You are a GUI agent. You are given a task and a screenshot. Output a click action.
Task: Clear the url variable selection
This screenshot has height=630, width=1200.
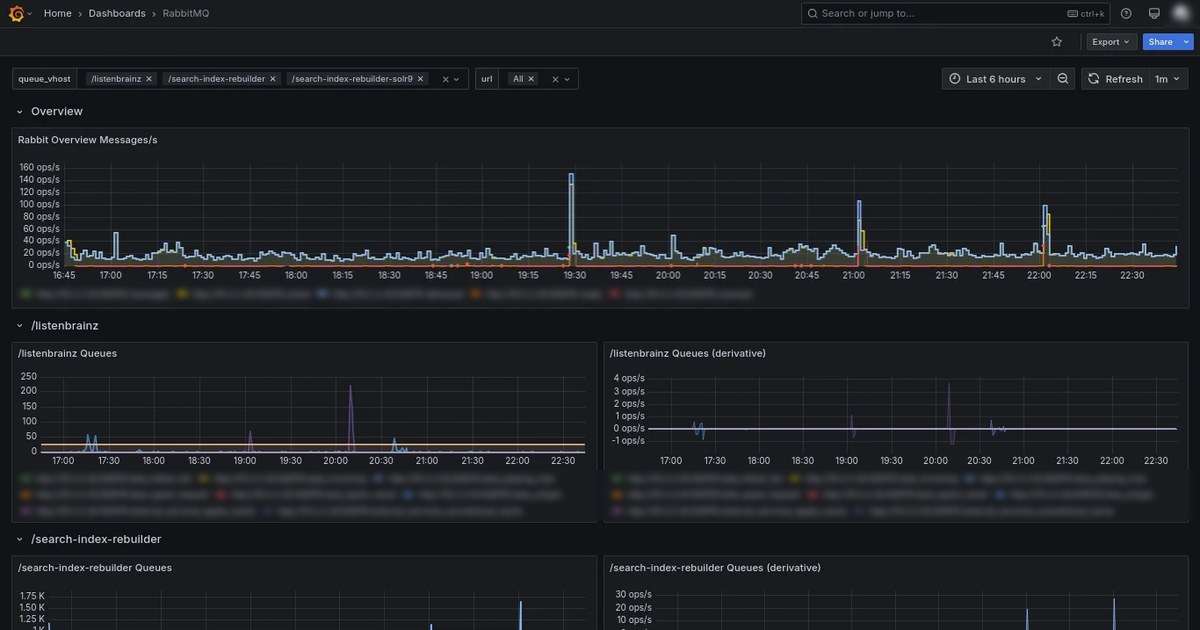(556, 79)
